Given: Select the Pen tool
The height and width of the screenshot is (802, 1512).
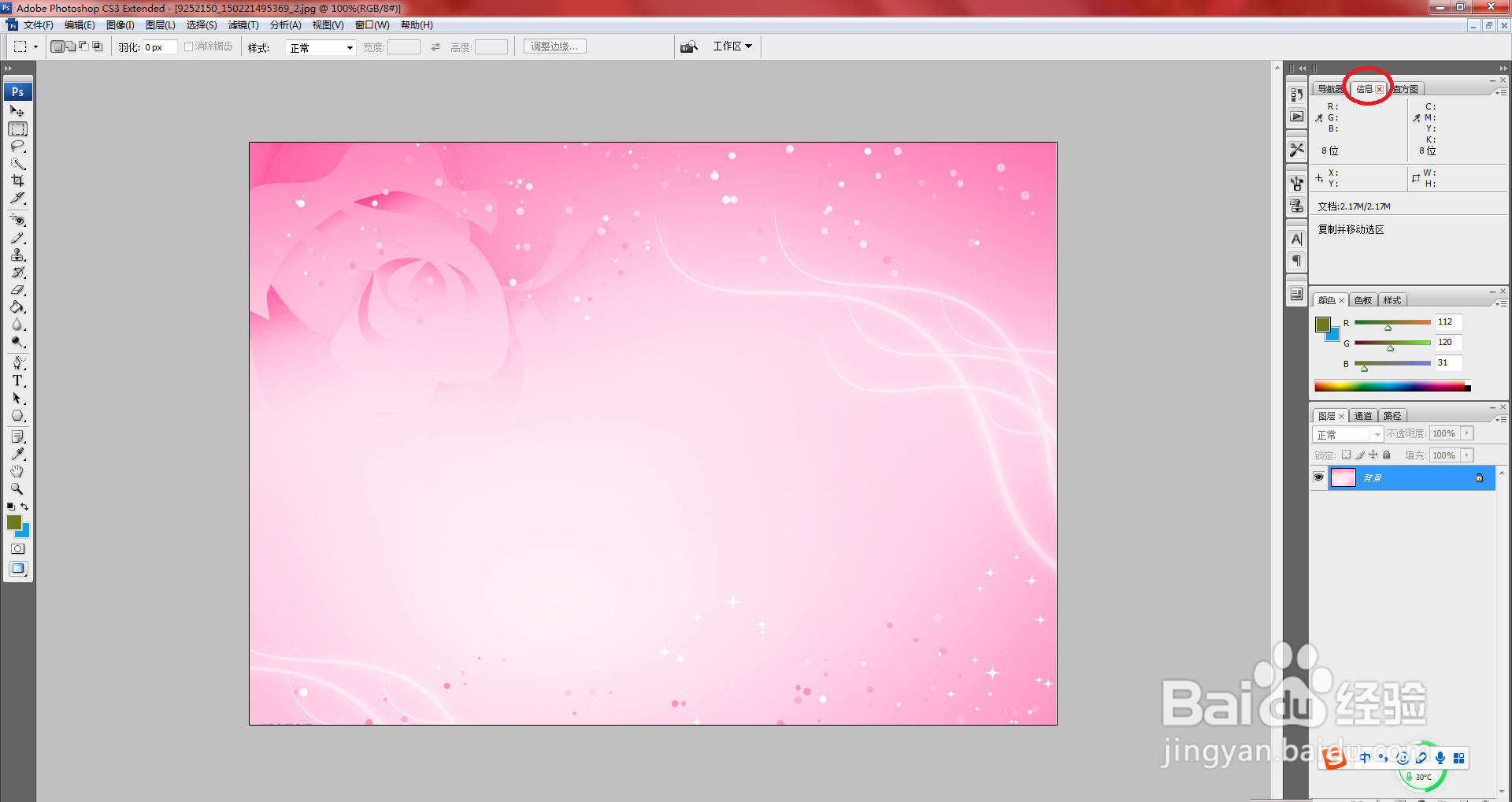Looking at the screenshot, I should 17,363.
